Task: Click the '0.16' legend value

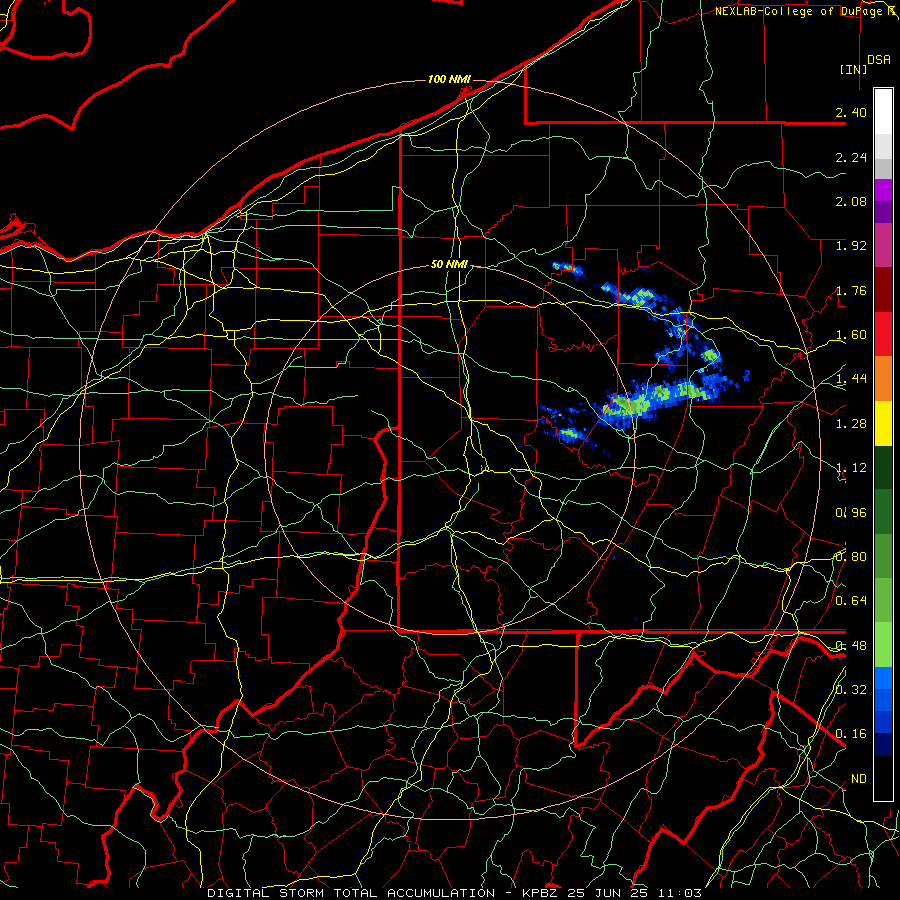Action: point(851,734)
